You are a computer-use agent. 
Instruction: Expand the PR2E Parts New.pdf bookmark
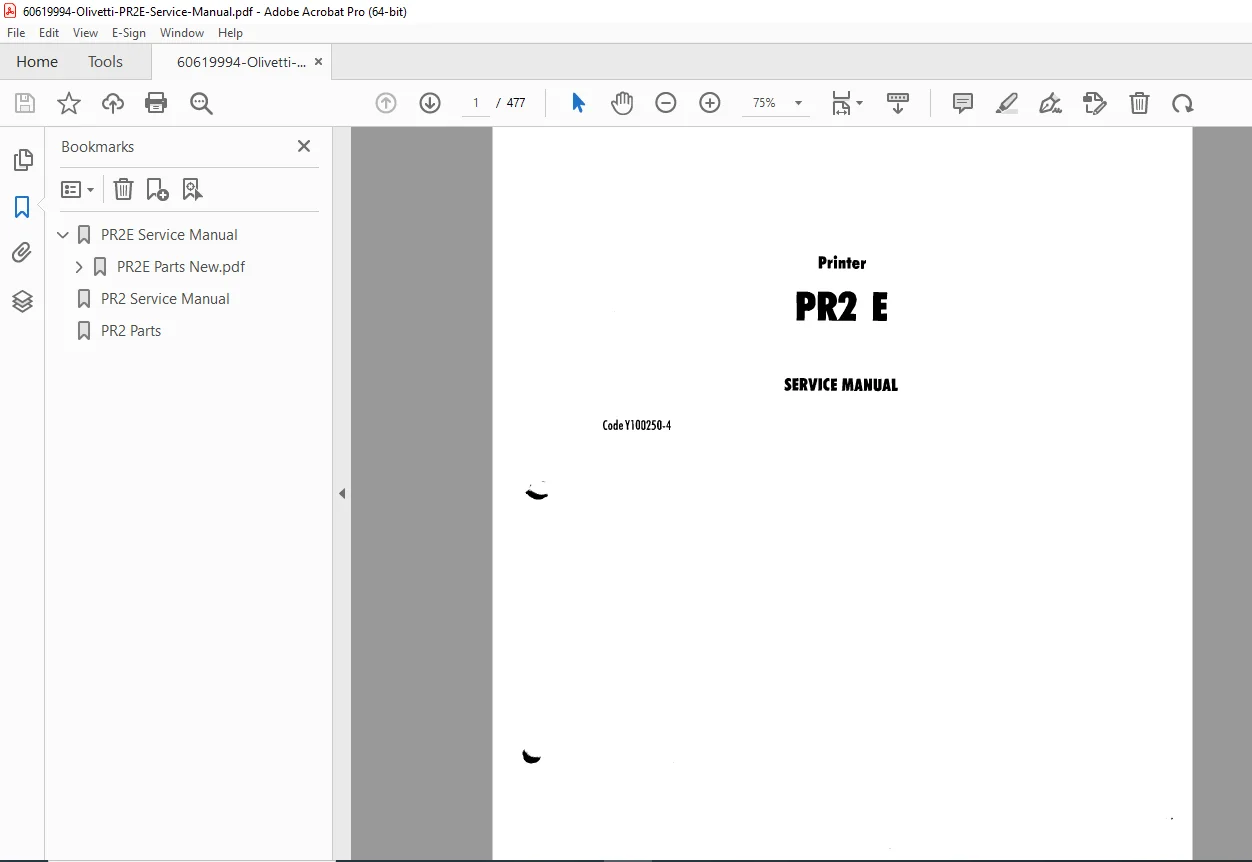(79, 267)
